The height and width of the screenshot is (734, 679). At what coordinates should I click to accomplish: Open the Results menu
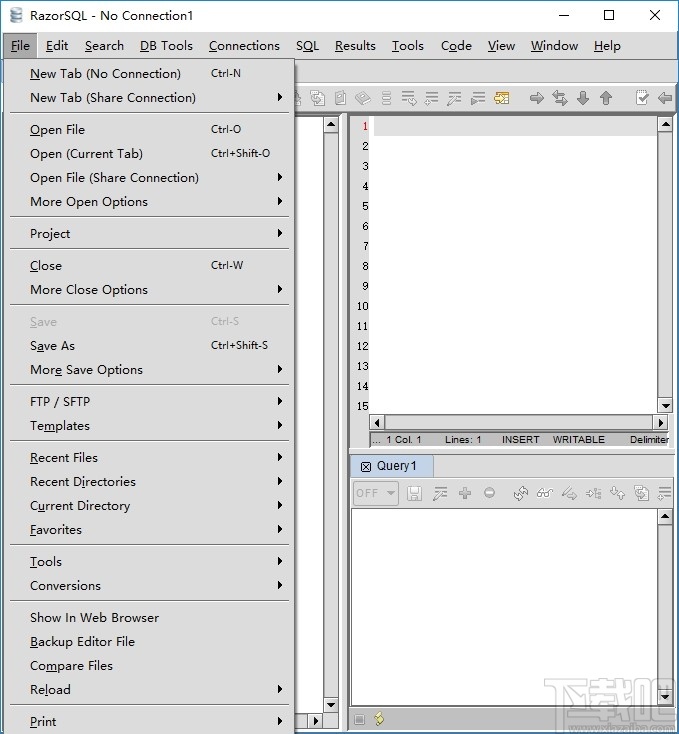coord(355,46)
